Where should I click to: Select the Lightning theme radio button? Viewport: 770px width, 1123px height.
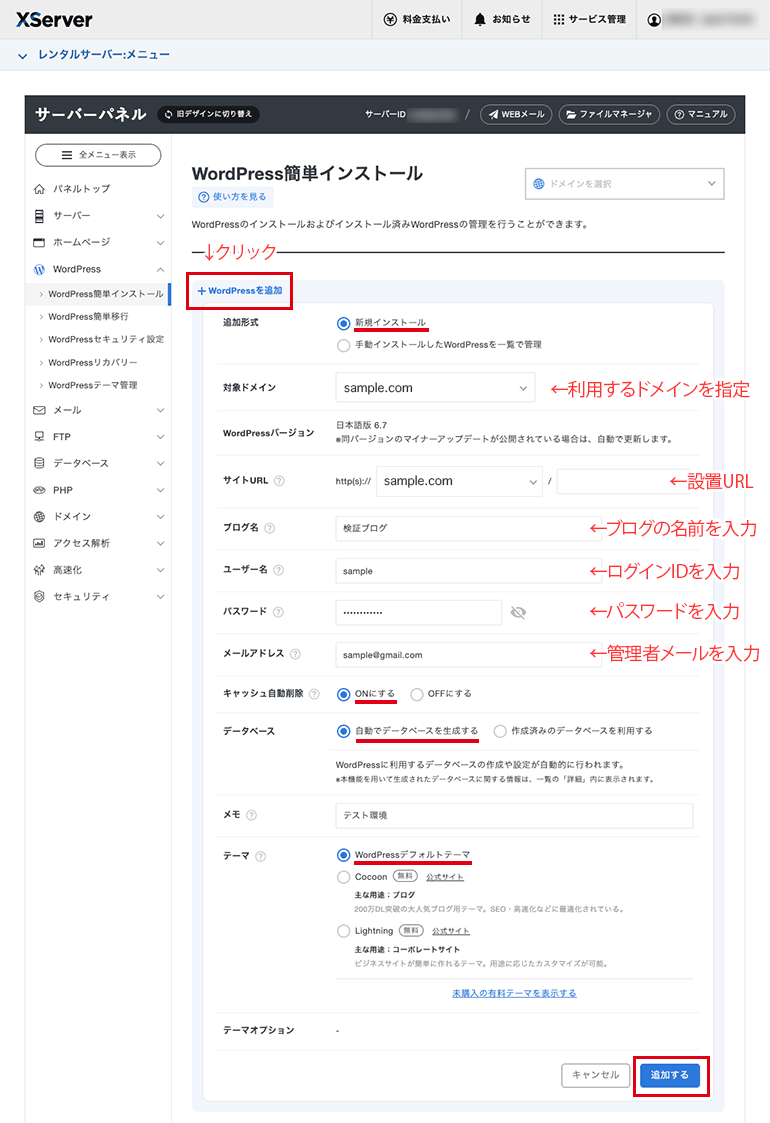point(343,931)
